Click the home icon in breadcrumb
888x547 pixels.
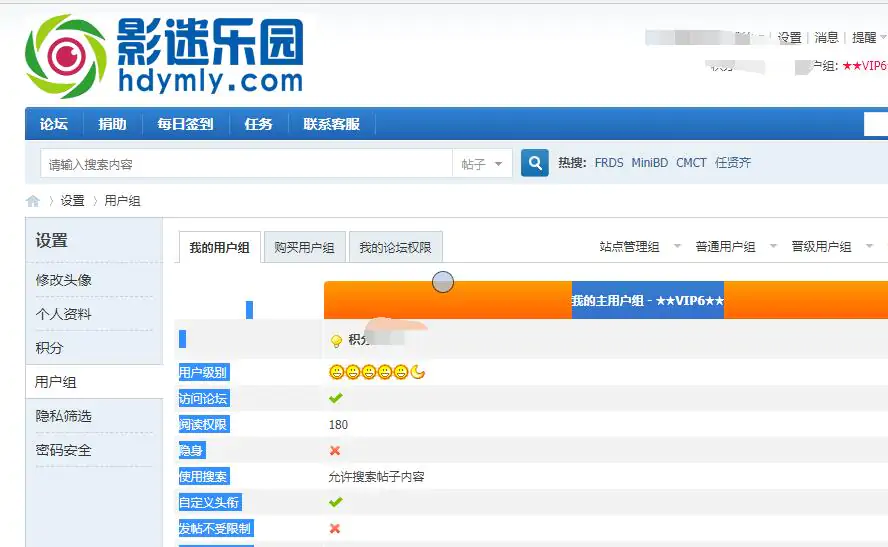[33, 201]
